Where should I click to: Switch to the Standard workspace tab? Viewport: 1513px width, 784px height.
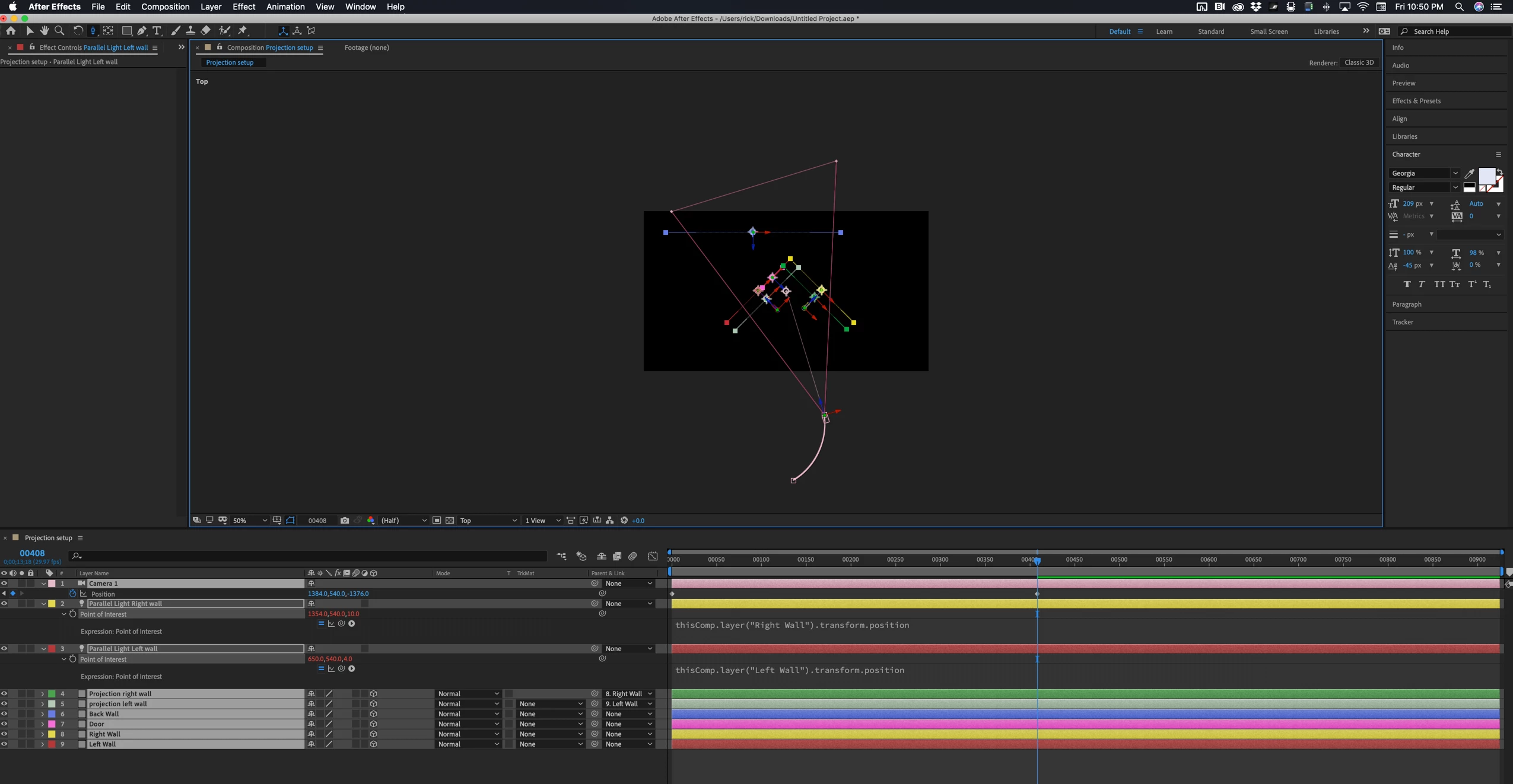1210,31
